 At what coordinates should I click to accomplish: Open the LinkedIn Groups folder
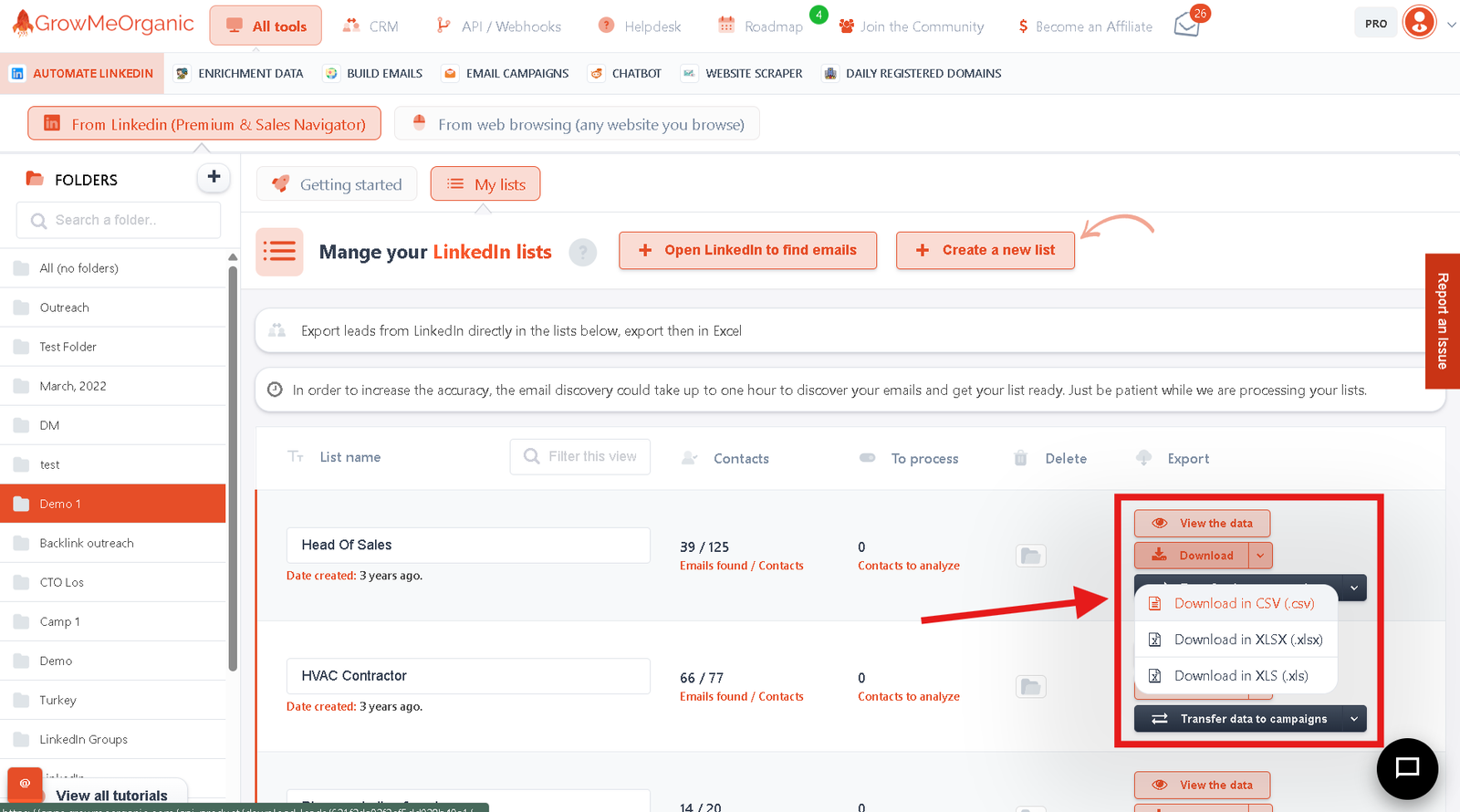tap(113, 739)
